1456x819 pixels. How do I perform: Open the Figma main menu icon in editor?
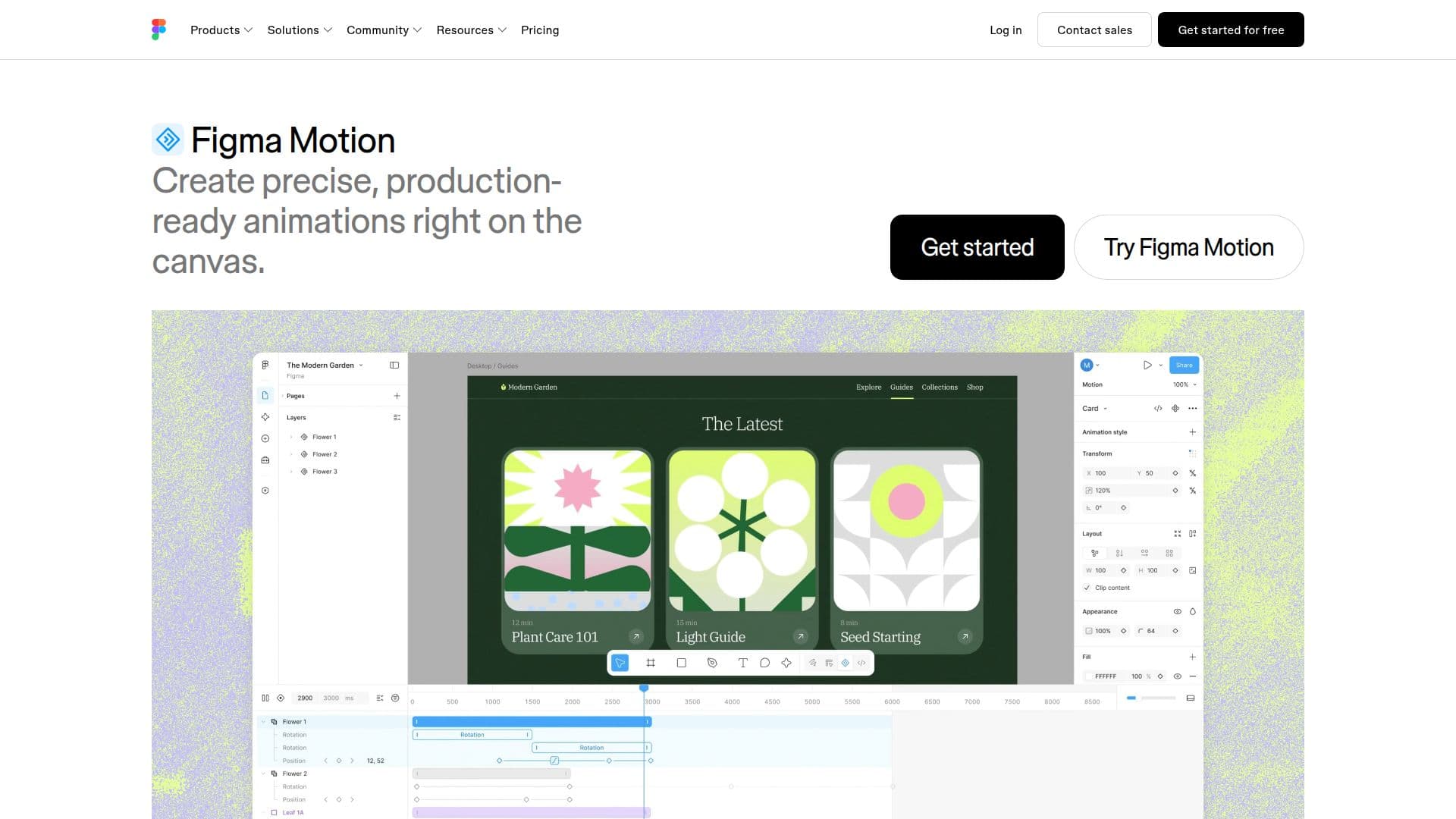[265, 365]
